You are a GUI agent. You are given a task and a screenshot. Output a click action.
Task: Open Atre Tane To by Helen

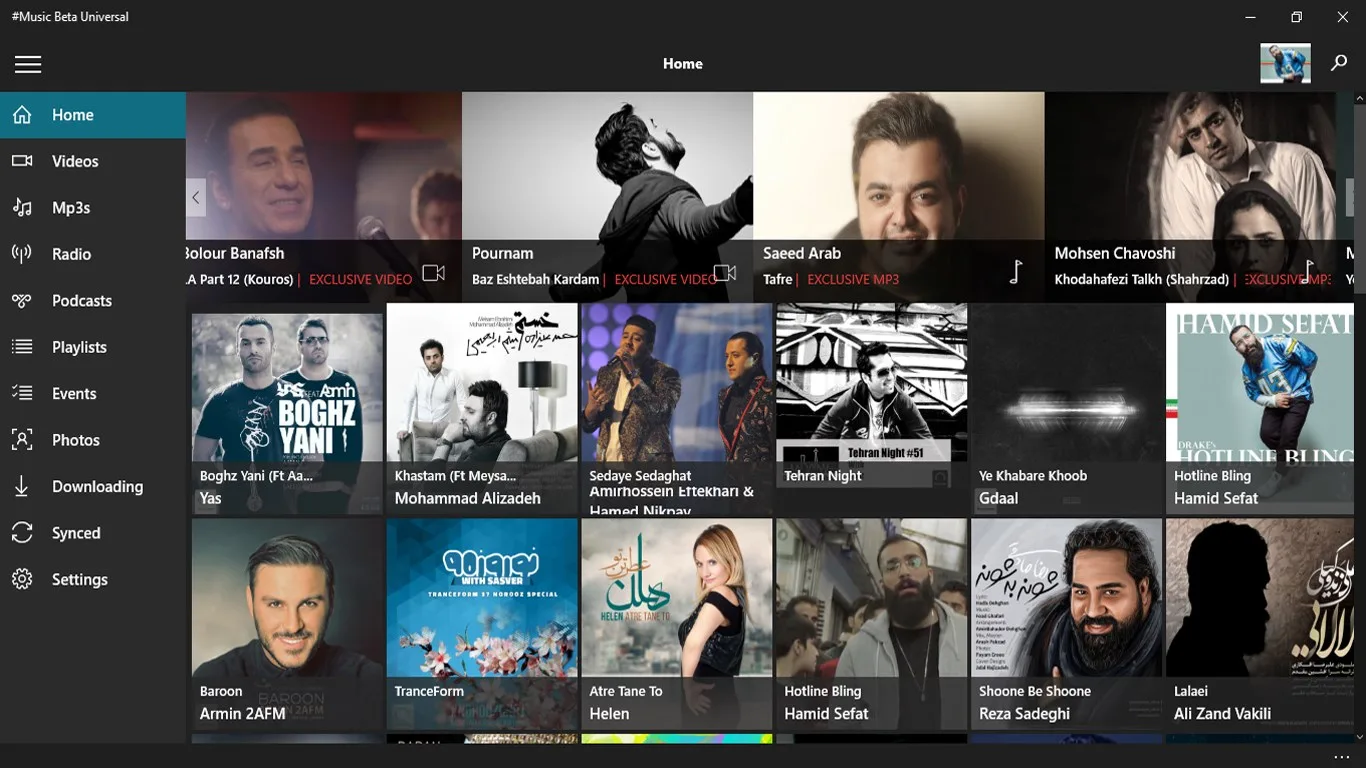677,623
